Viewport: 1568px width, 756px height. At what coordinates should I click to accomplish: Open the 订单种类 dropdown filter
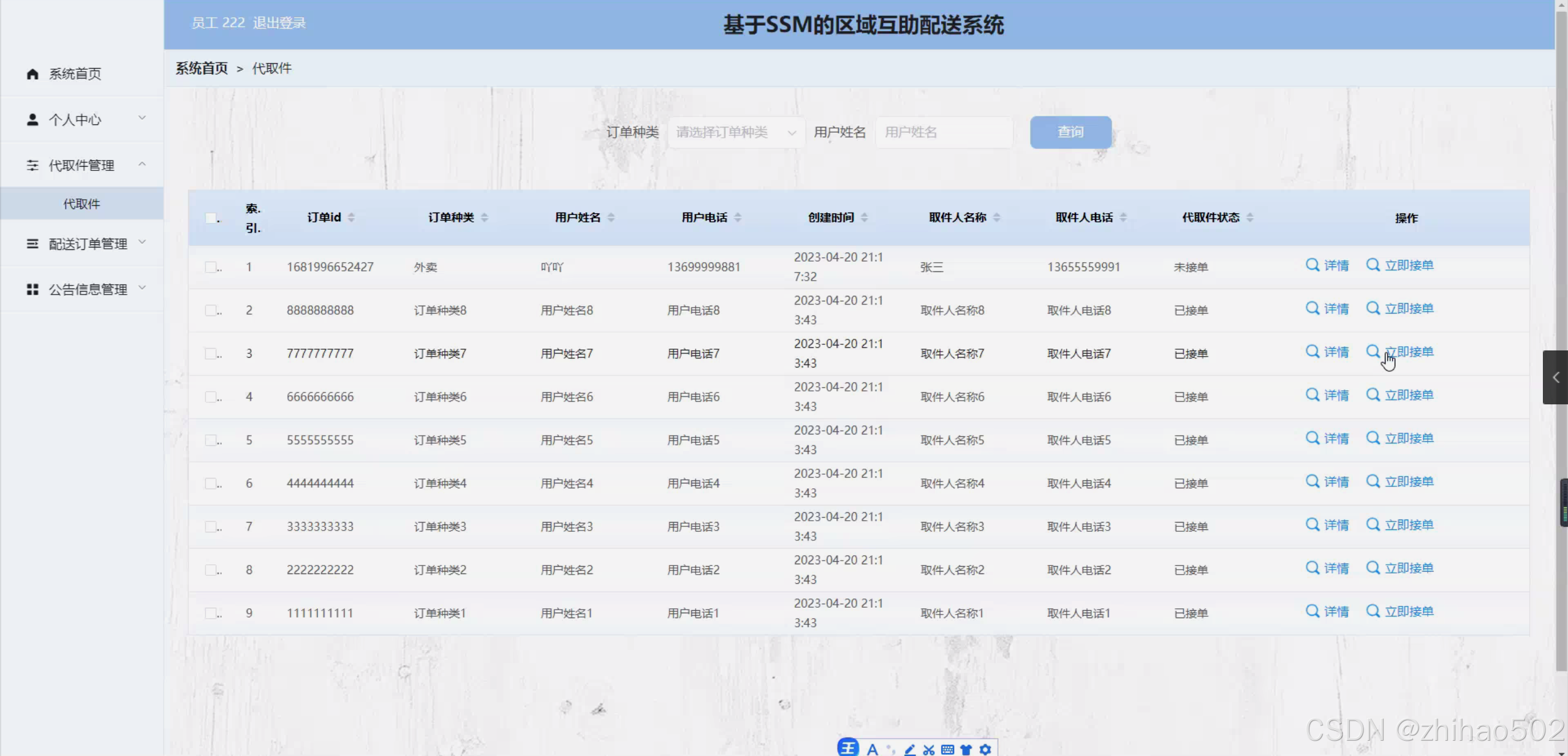pos(736,132)
